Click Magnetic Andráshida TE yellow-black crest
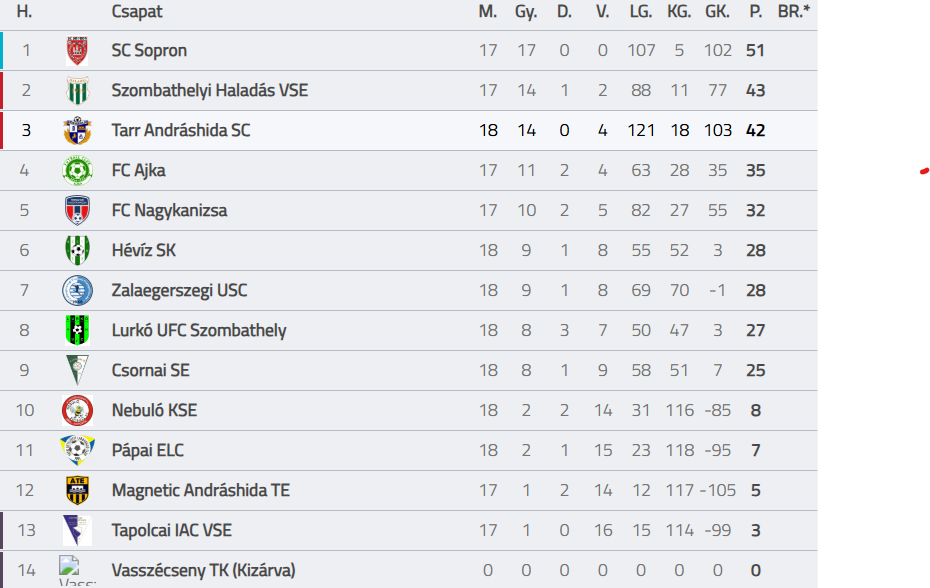 click(77, 490)
